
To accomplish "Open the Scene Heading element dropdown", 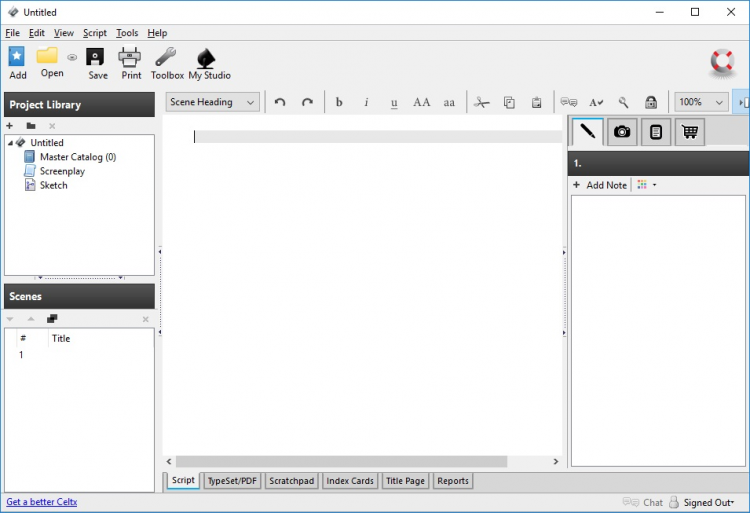I will [212, 102].
